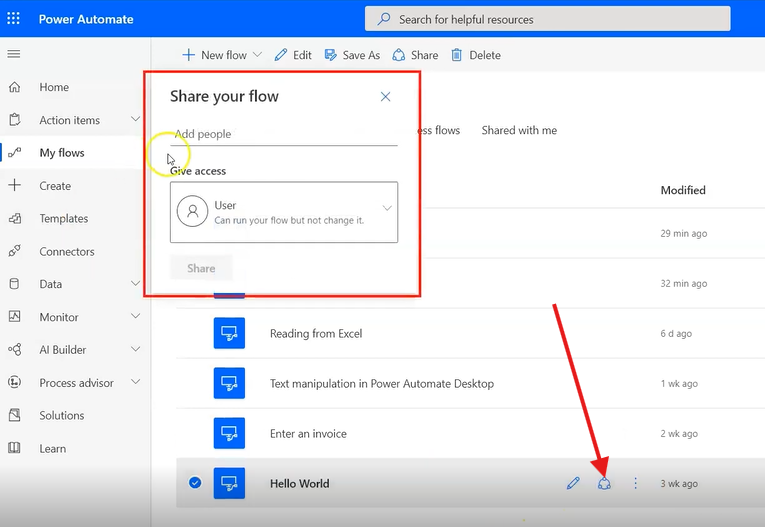
Task: Click the Learn book icon
Action: pyautogui.click(x=15, y=448)
